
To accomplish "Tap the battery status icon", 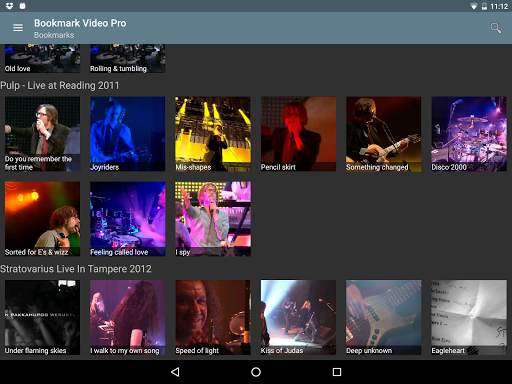I will tap(484, 6).
